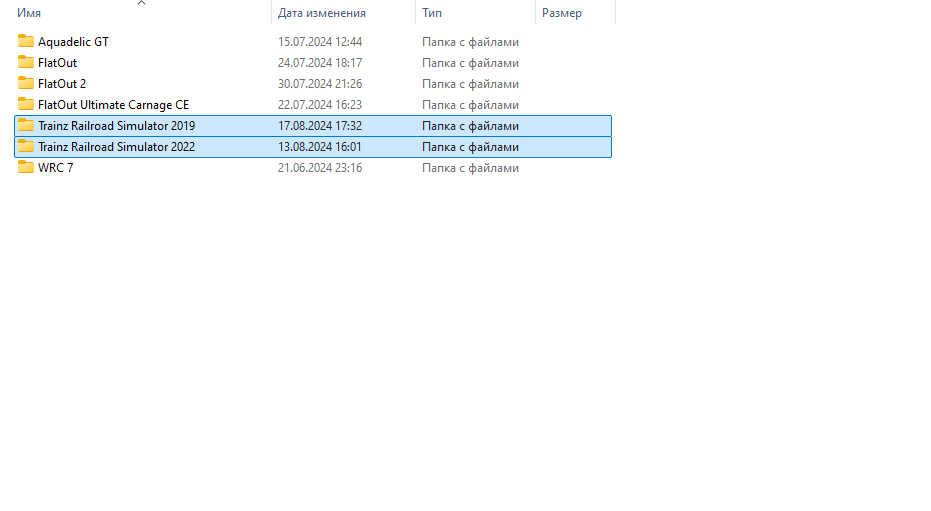The height and width of the screenshot is (511, 931).
Task: Select Trainz Railroad Simulator 2019 name
Action: (x=116, y=126)
